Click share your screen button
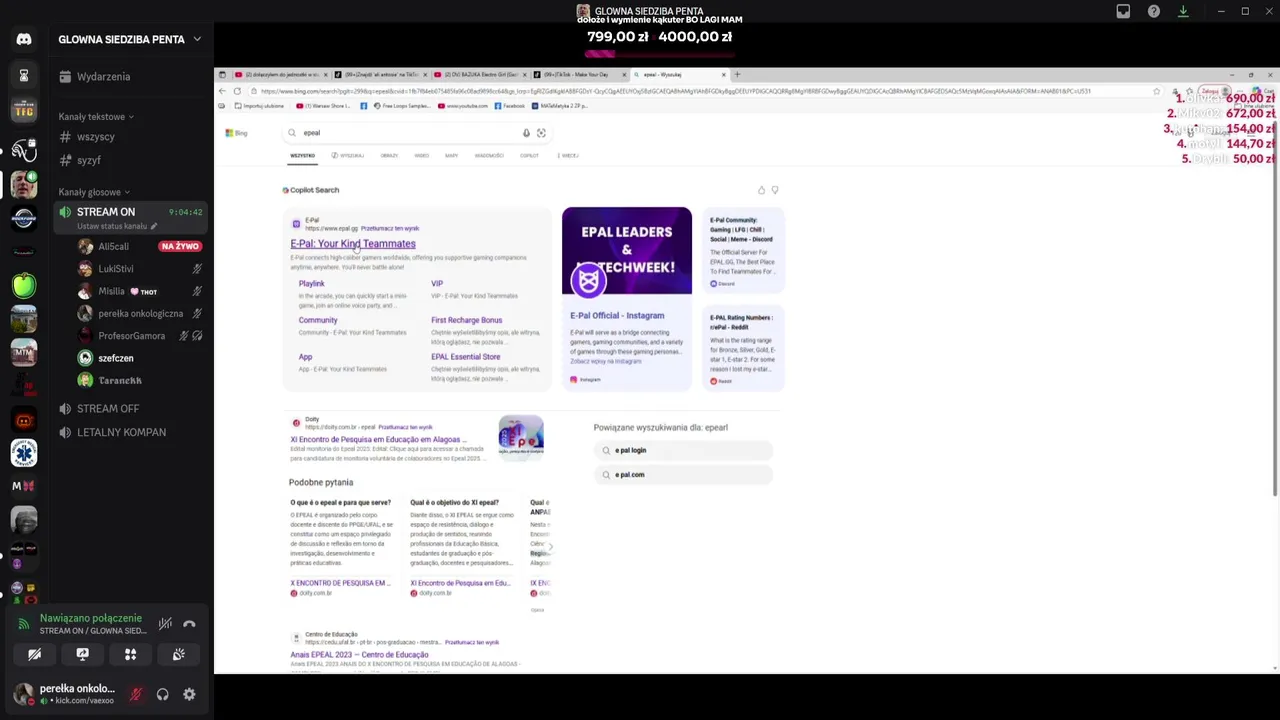 click(x=82, y=654)
